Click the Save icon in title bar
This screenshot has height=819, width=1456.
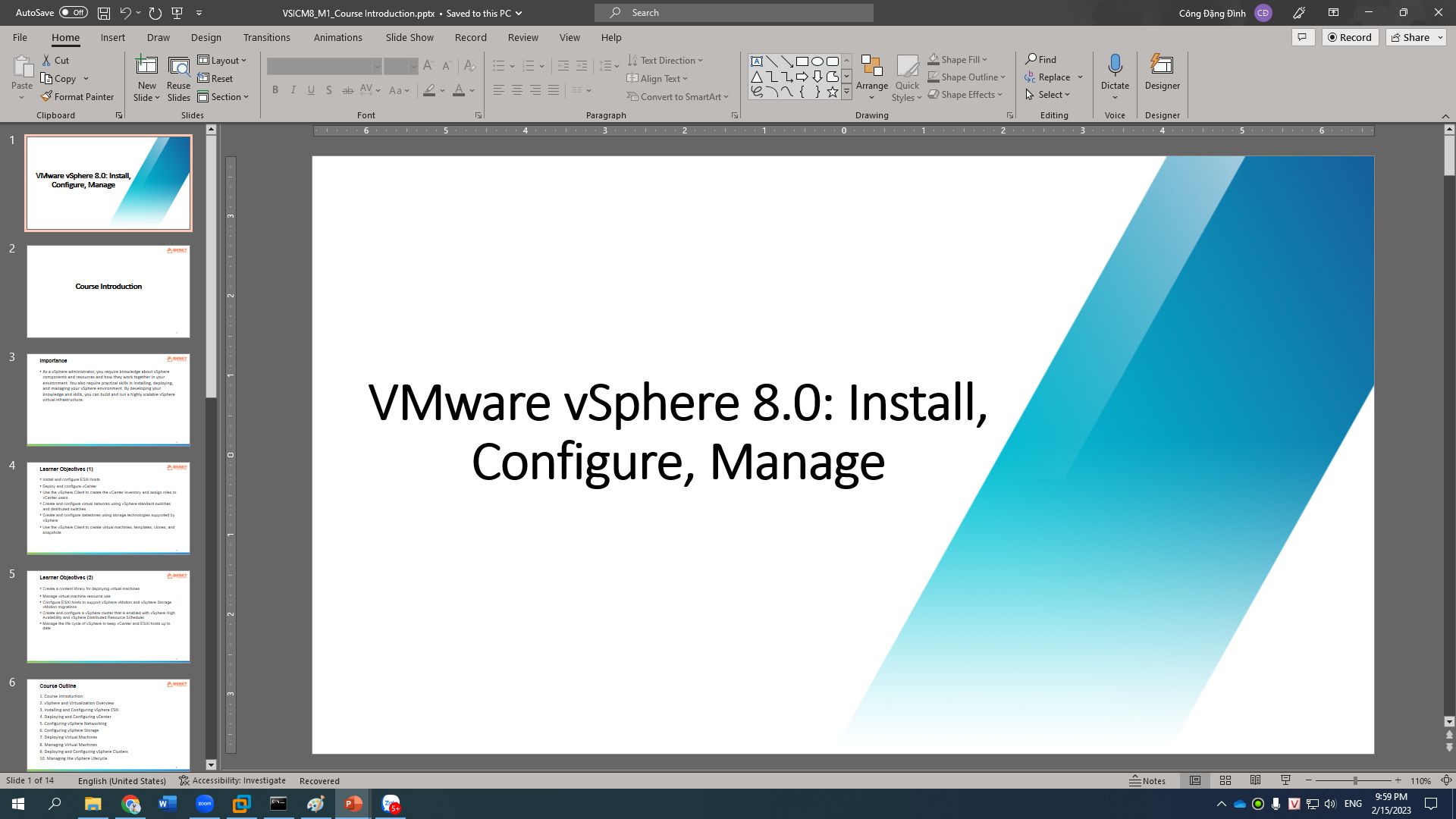(x=104, y=13)
